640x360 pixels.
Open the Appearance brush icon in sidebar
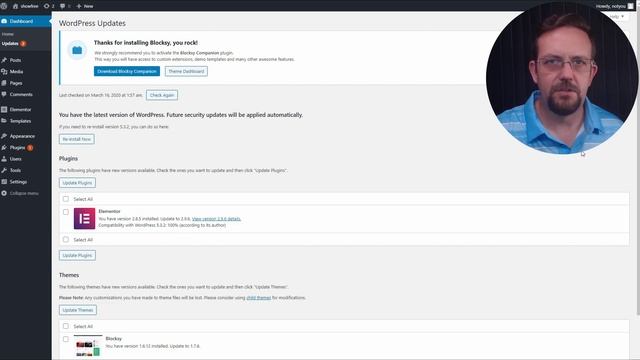tap(4, 136)
